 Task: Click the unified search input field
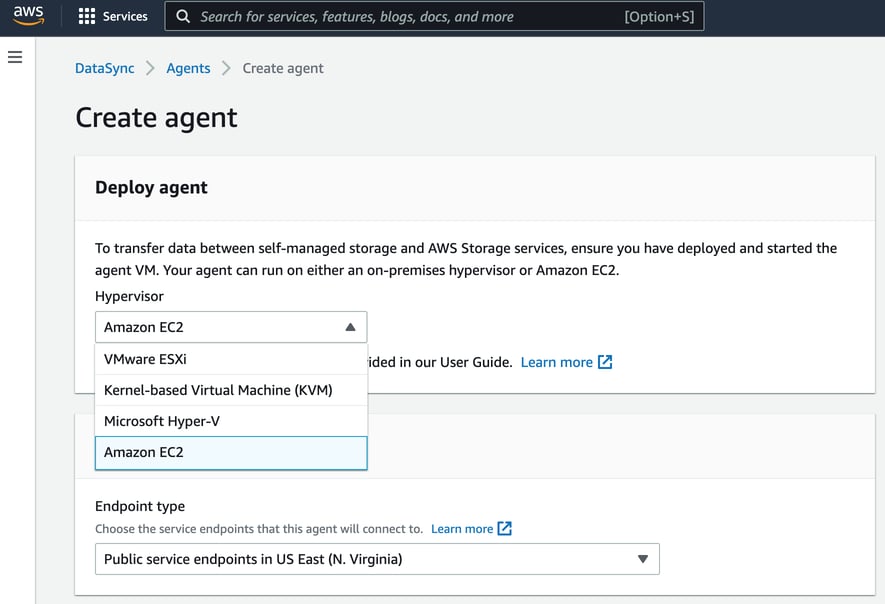(400, 16)
